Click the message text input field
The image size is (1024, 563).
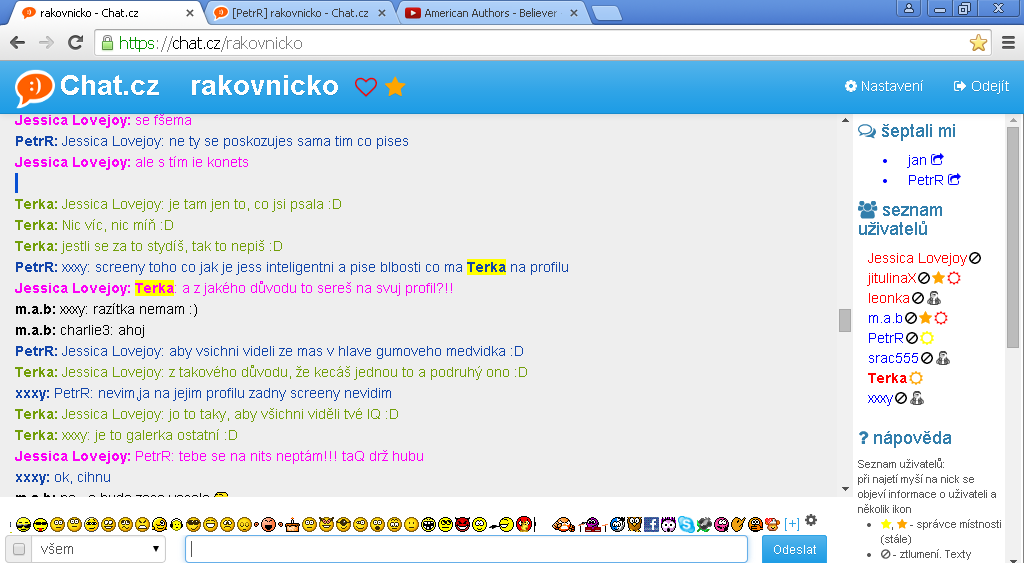pyautogui.click(x=466, y=549)
